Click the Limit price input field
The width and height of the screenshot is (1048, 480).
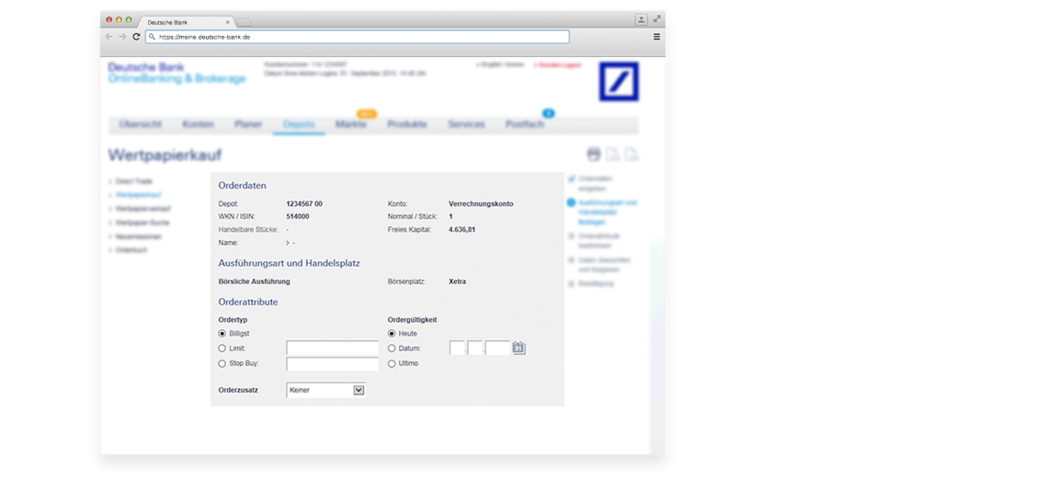[x=332, y=348]
